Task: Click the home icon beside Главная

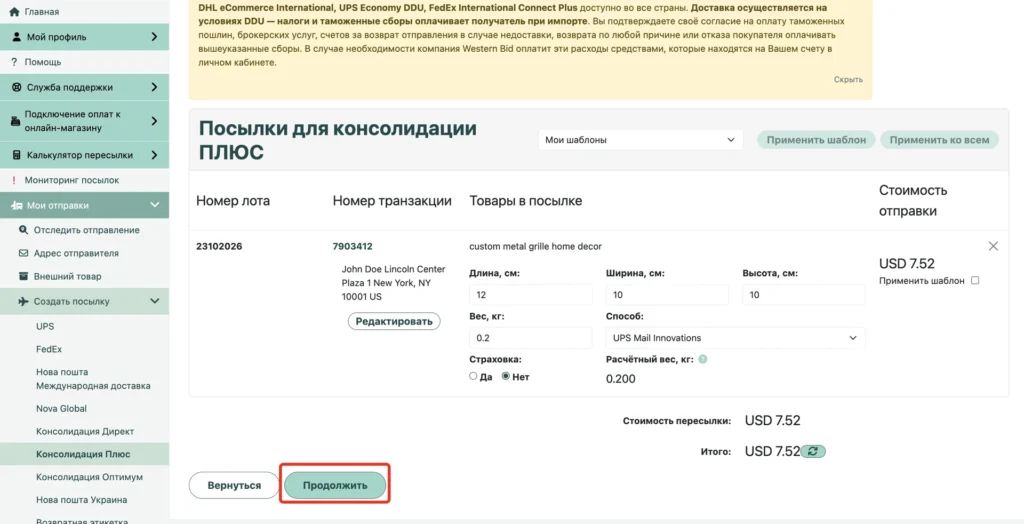Action: (x=15, y=12)
